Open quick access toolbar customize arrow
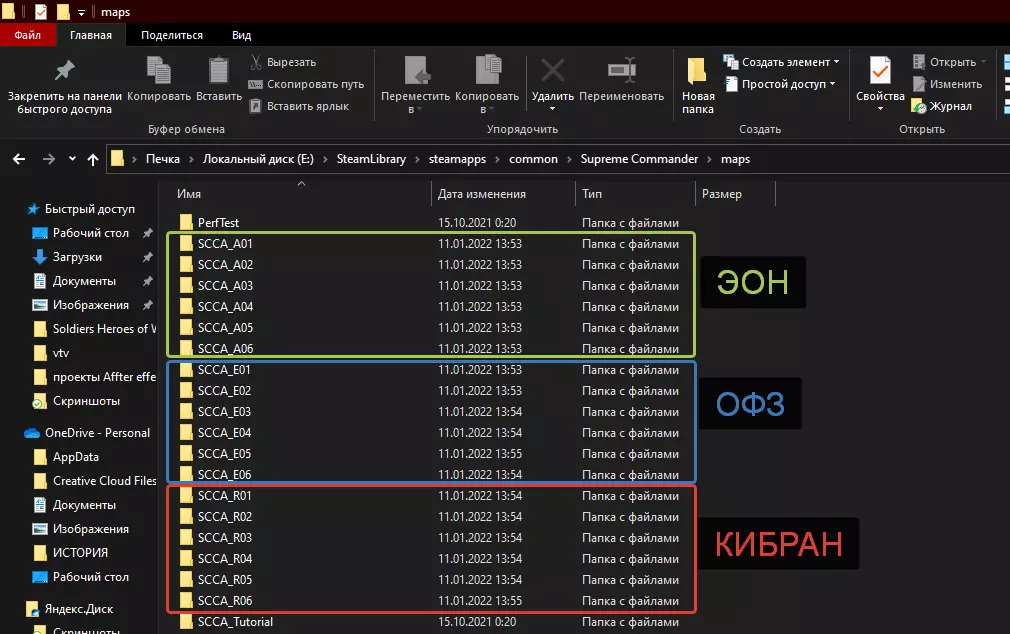The width and height of the screenshot is (1010, 634). pyautogui.click(x=81, y=12)
